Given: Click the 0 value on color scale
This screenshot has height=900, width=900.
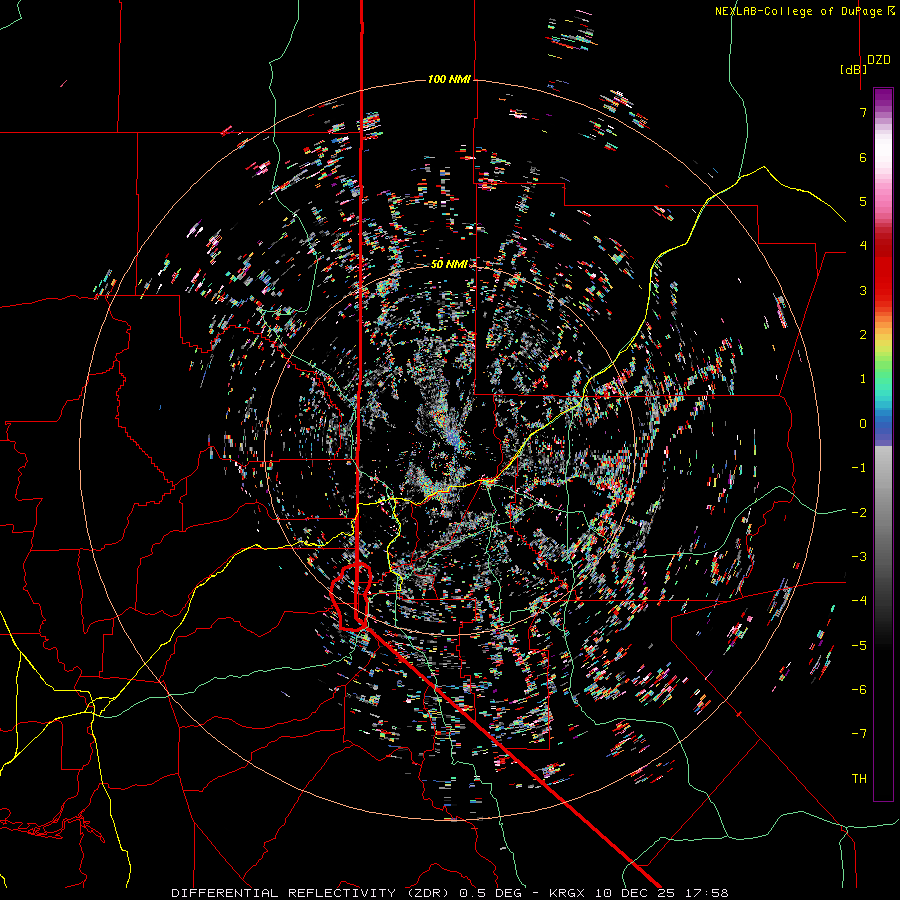Looking at the screenshot, I should [x=863, y=424].
